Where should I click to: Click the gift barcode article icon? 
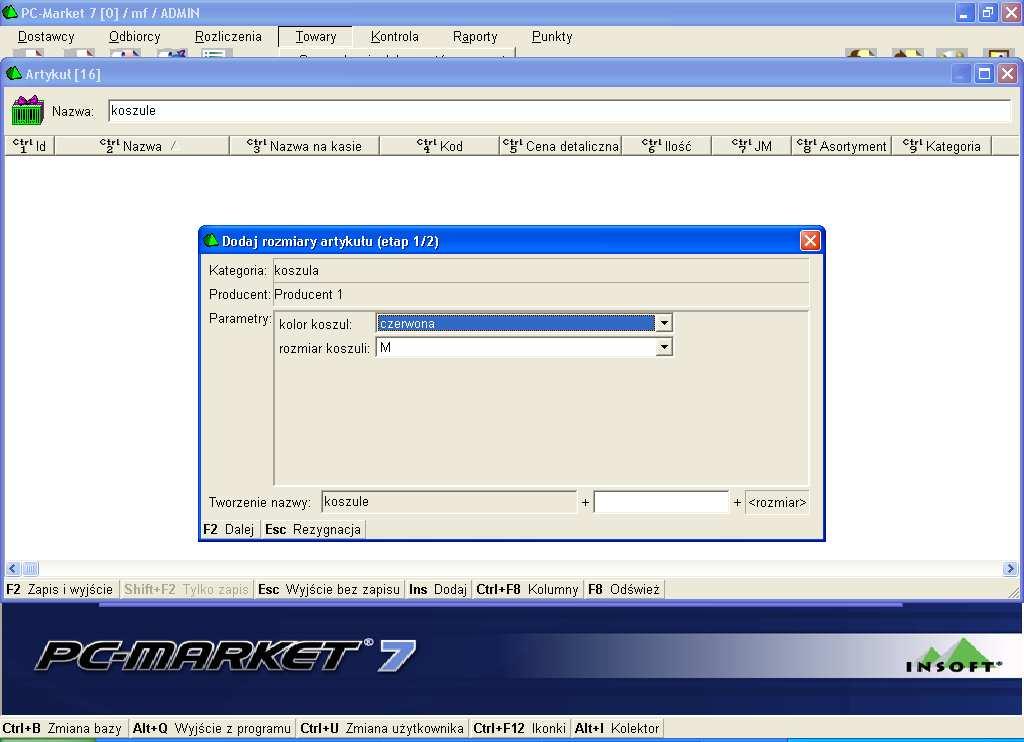pyautogui.click(x=27, y=110)
